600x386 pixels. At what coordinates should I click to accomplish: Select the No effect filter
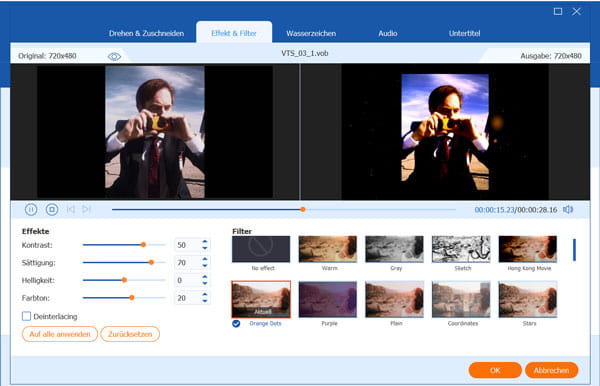[261, 249]
